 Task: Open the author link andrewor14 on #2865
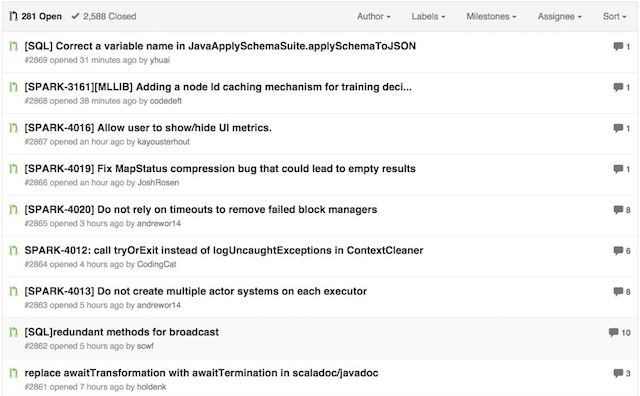[x=158, y=223]
